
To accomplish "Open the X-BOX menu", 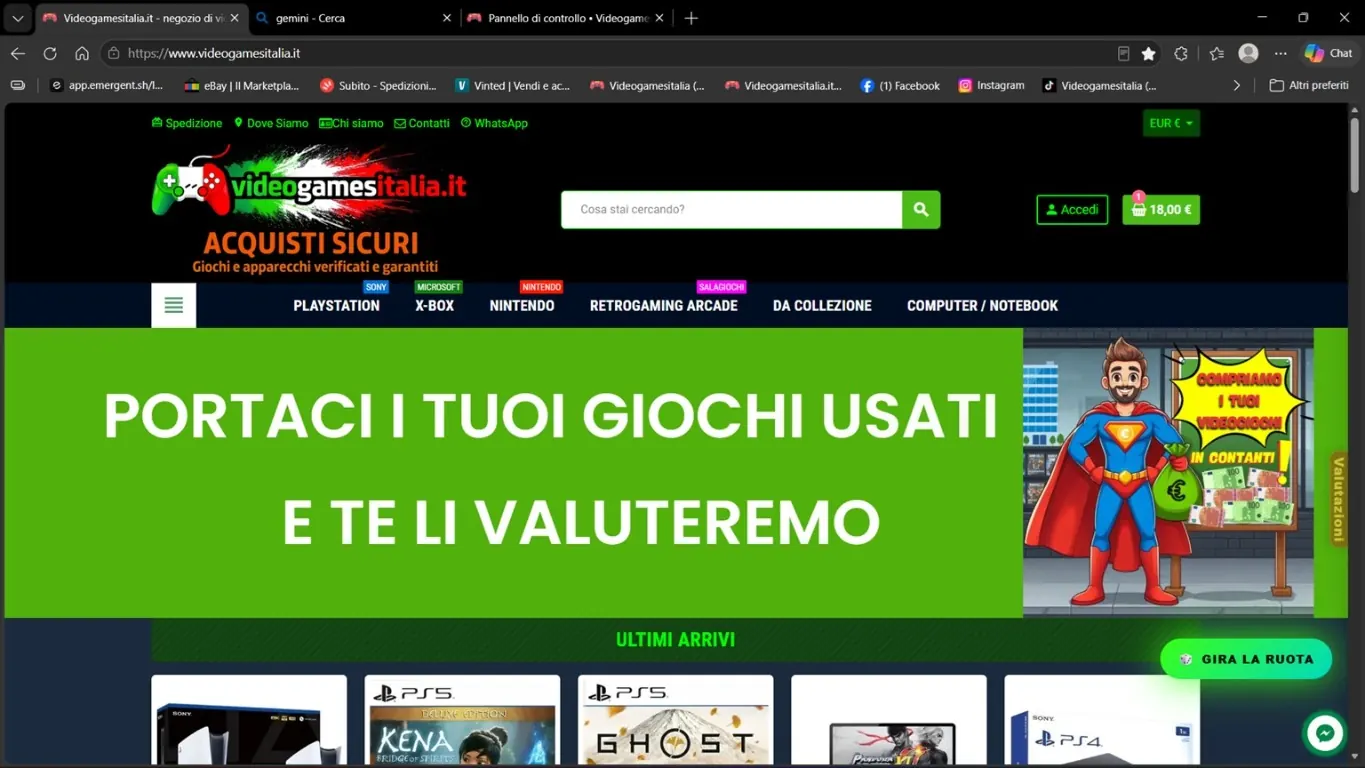I will click(435, 306).
